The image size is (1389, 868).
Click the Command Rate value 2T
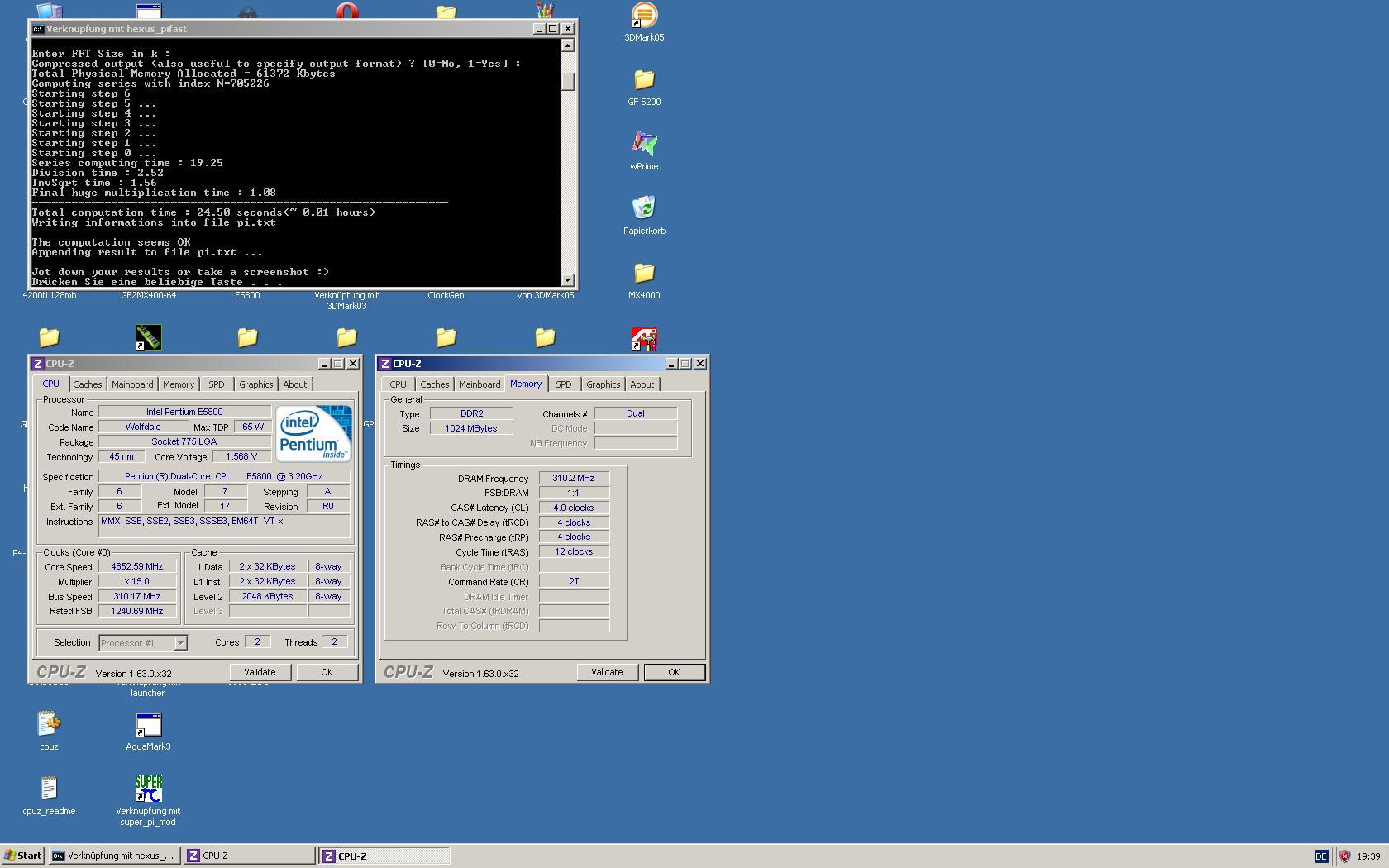(574, 582)
